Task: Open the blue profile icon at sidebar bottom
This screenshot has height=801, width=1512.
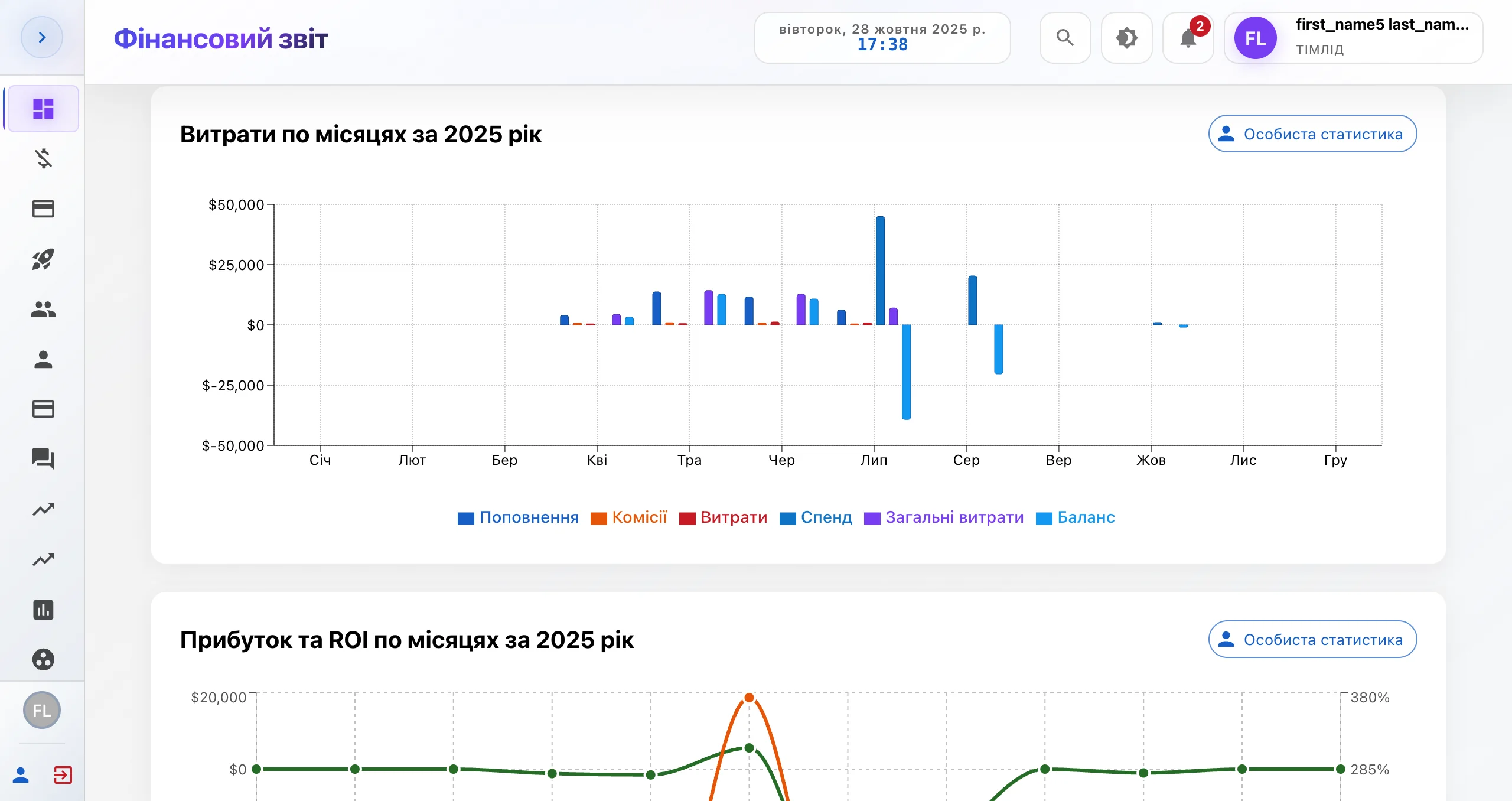Action: click(x=21, y=774)
